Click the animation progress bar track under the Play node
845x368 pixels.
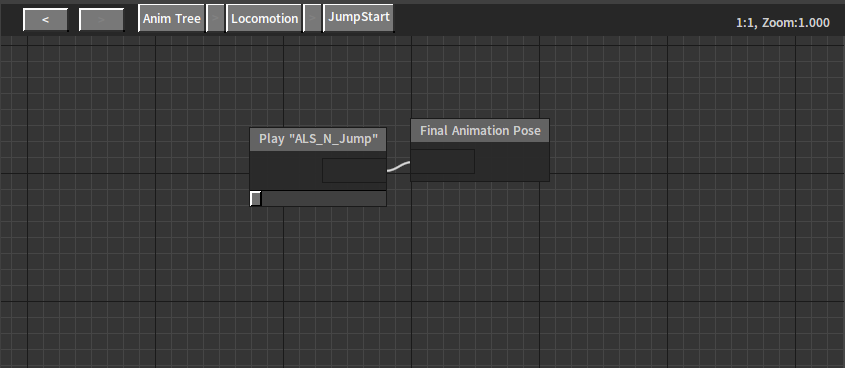[318, 199]
